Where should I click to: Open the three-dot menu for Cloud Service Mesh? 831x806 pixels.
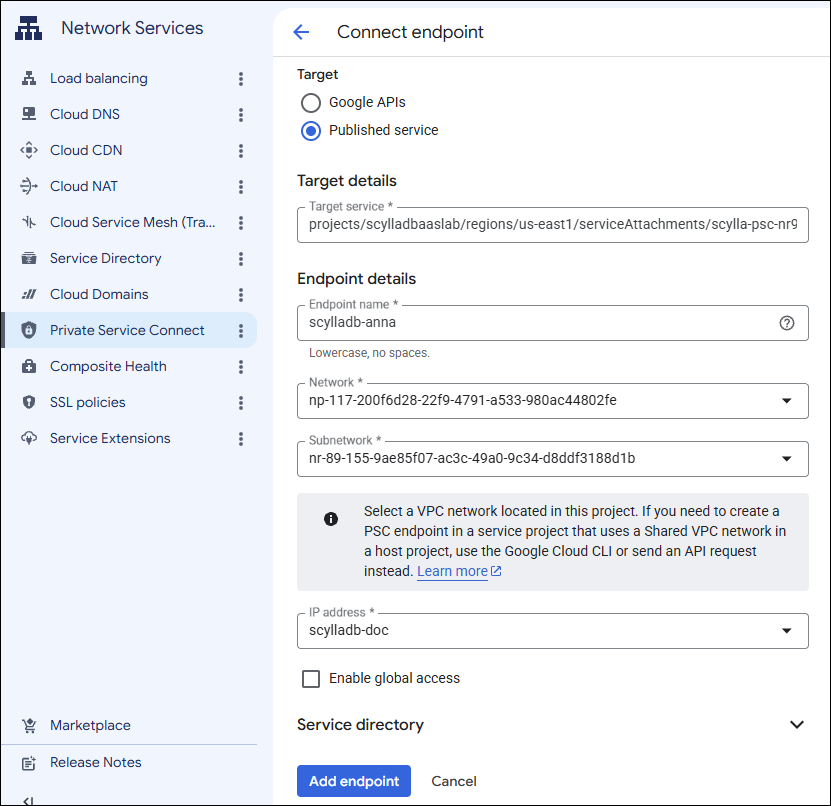click(x=241, y=223)
